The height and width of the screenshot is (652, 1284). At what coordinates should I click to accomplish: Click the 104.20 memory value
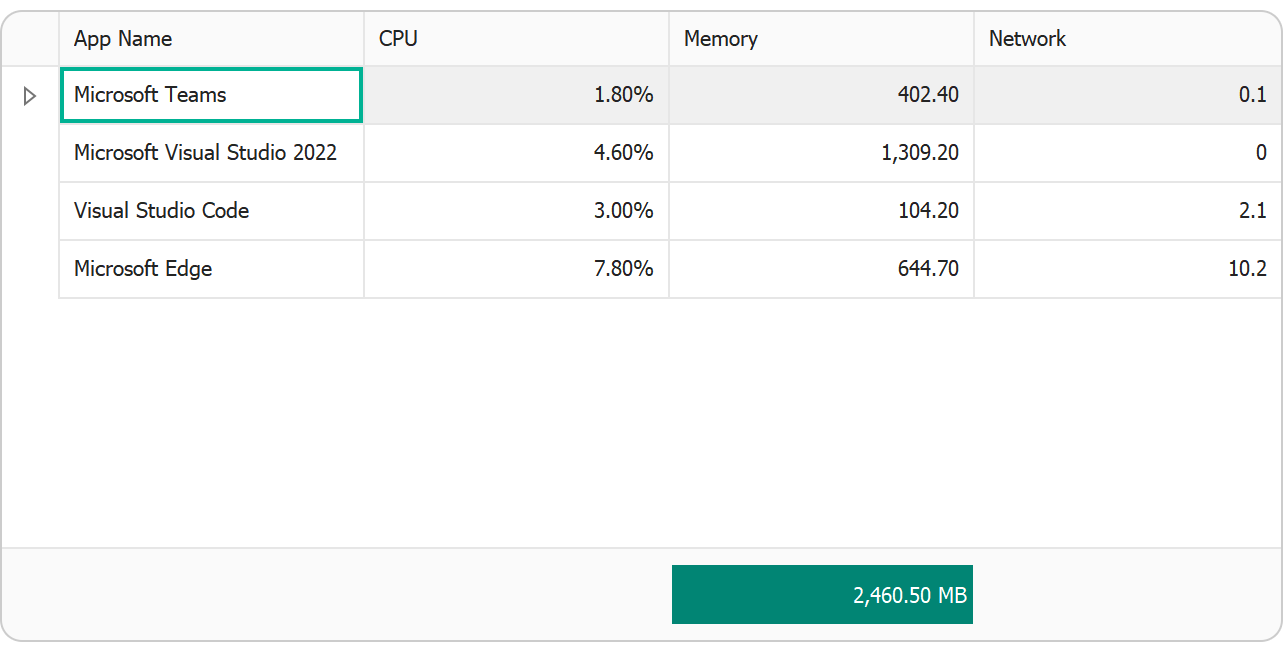[x=821, y=211]
